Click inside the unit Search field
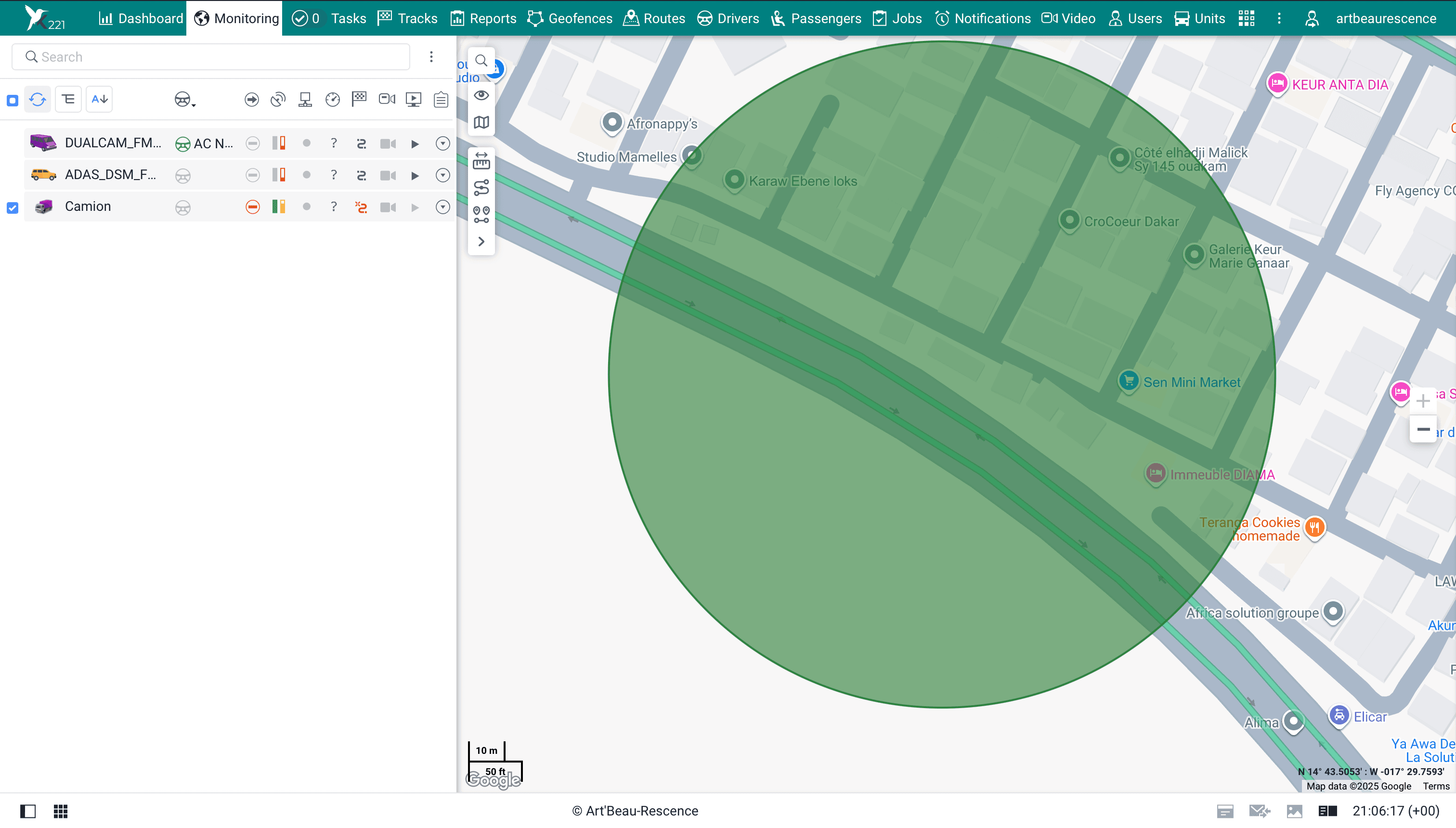 pos(210,56)
